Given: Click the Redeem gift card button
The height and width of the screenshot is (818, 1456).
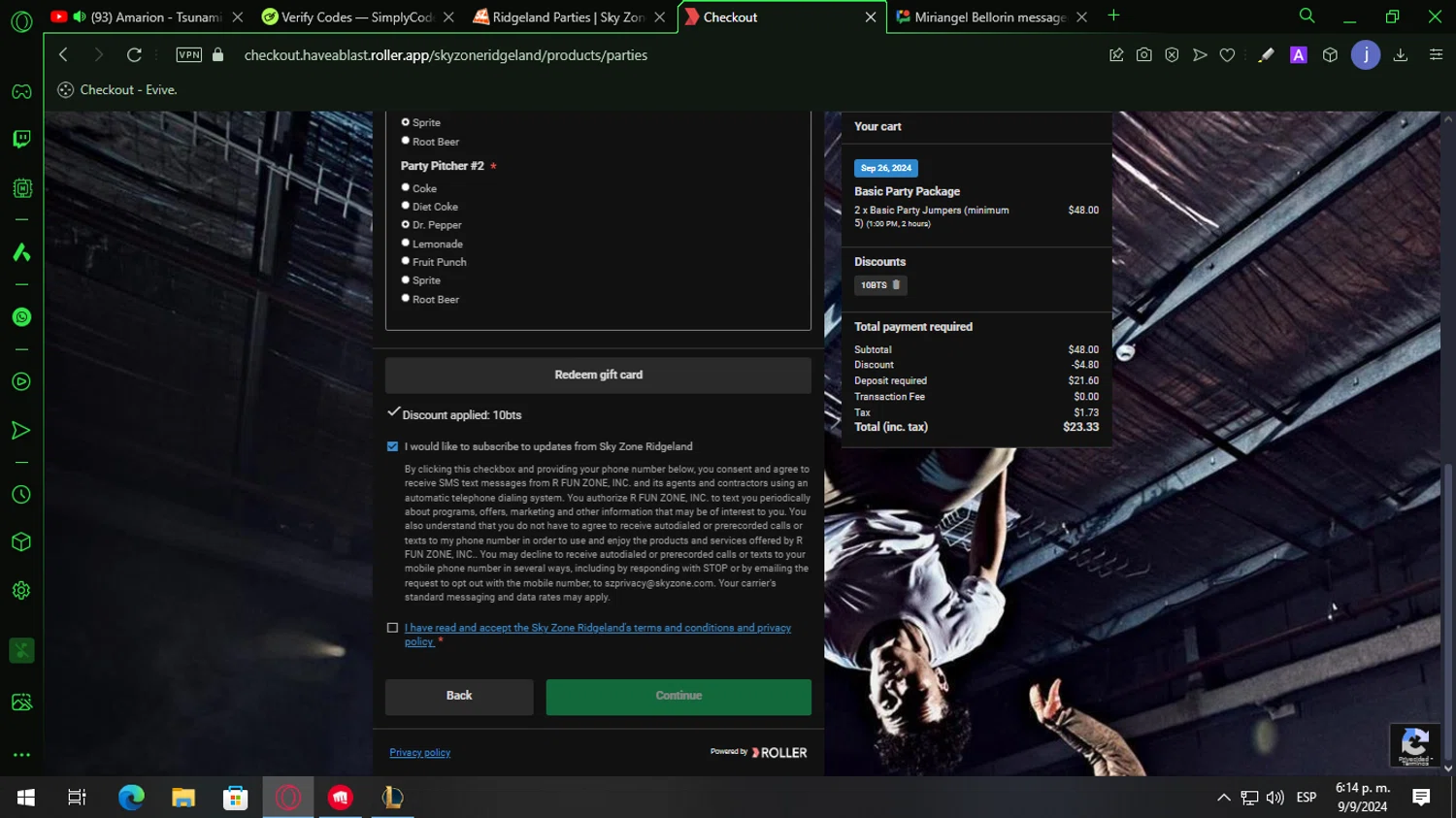Looking at the screenshot, I should (598, 376).
